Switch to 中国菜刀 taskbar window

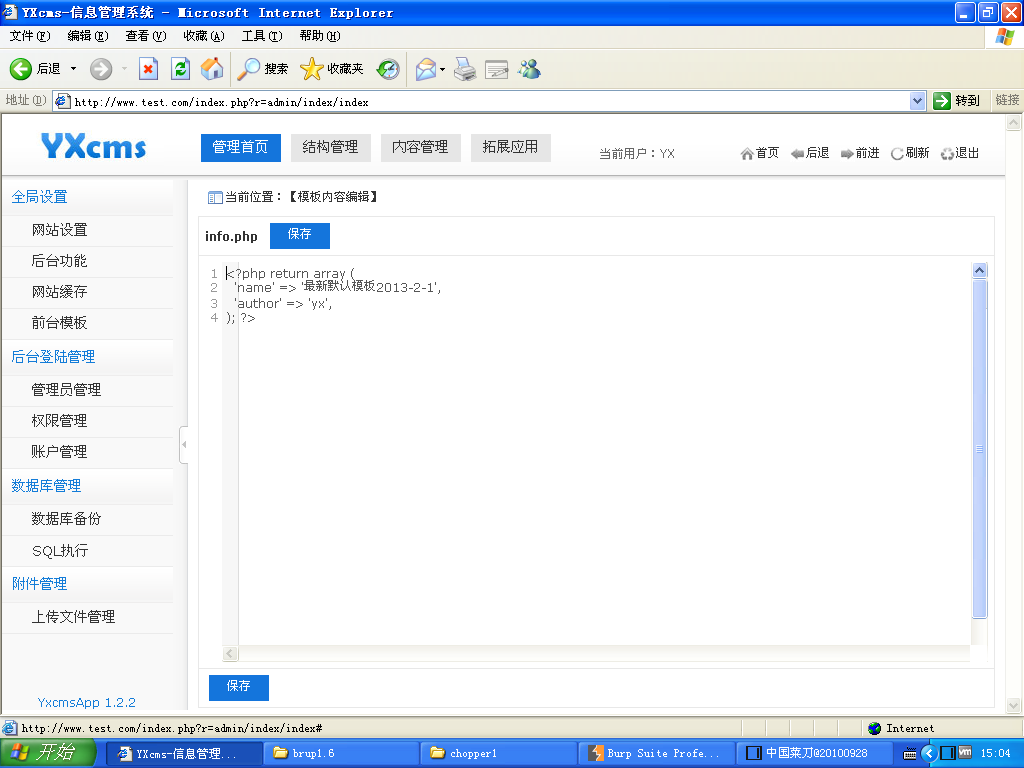pyautogui.click(x=814, y=754)
